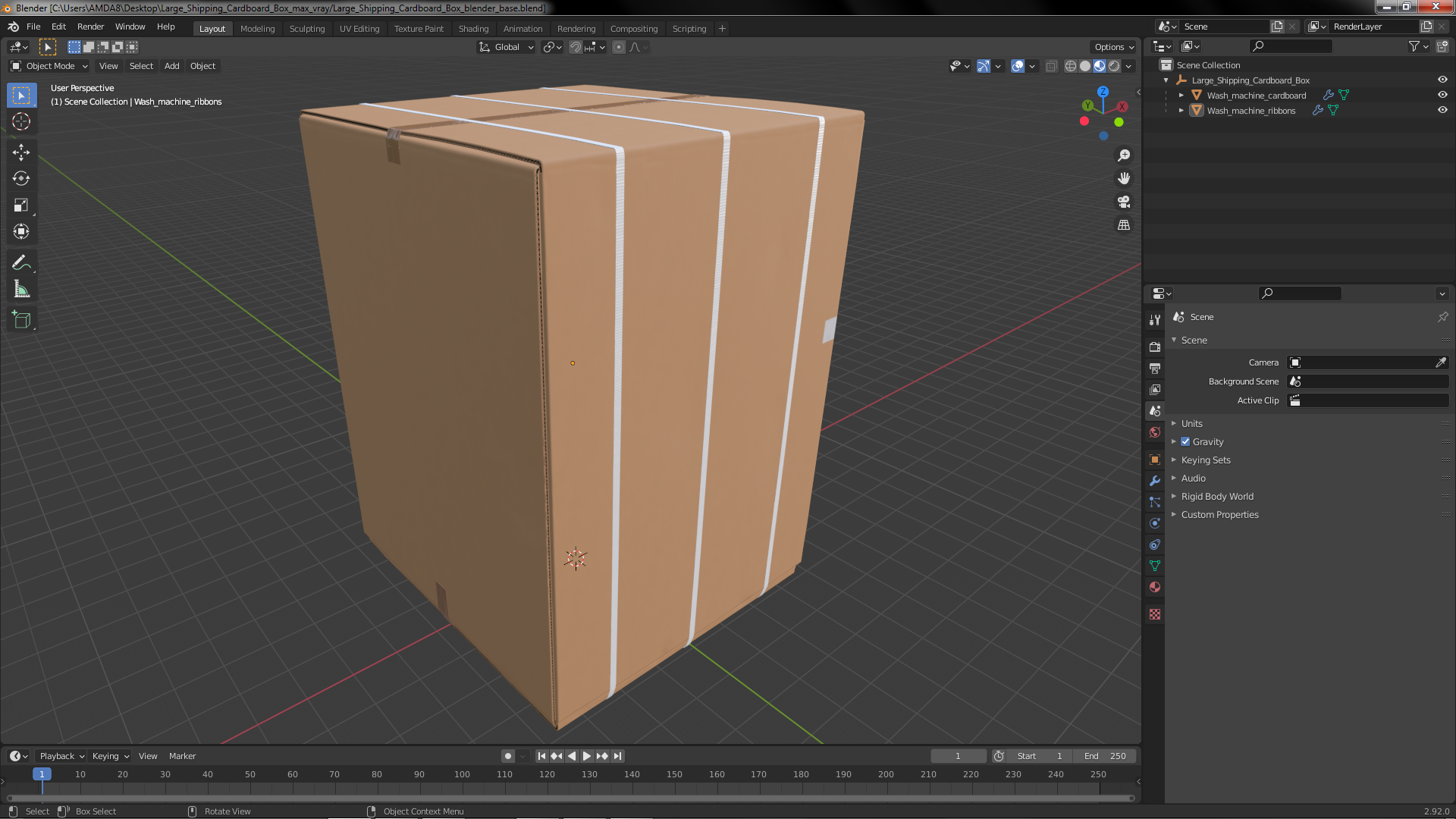Hide Wash_machine_ribbons with eye icon
Viewport: 1456px width, 819px height.
1442,110
